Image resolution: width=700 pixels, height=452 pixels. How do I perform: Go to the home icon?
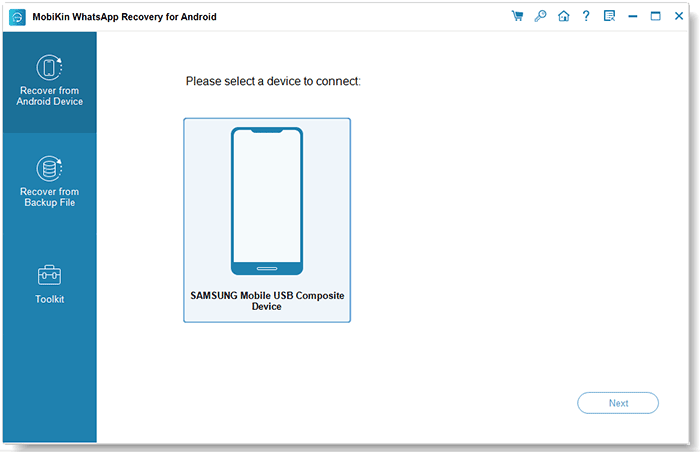coord(563,17)
